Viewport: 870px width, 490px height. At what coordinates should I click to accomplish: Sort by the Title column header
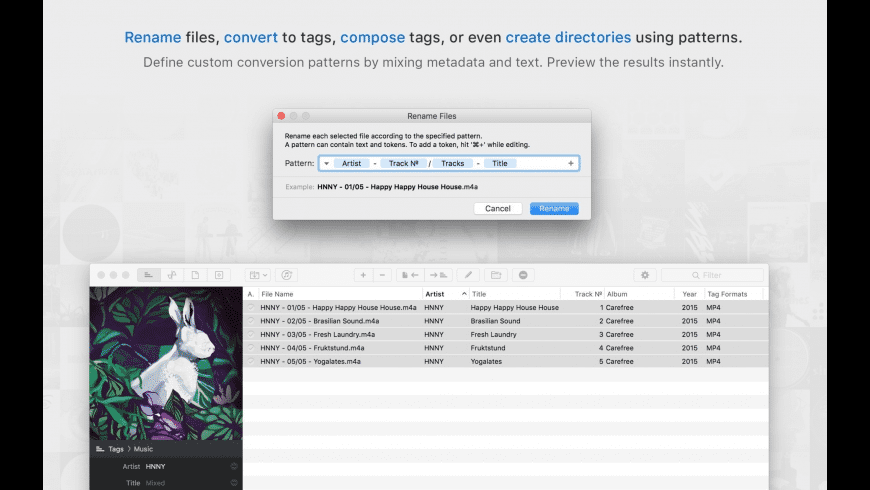515,294
